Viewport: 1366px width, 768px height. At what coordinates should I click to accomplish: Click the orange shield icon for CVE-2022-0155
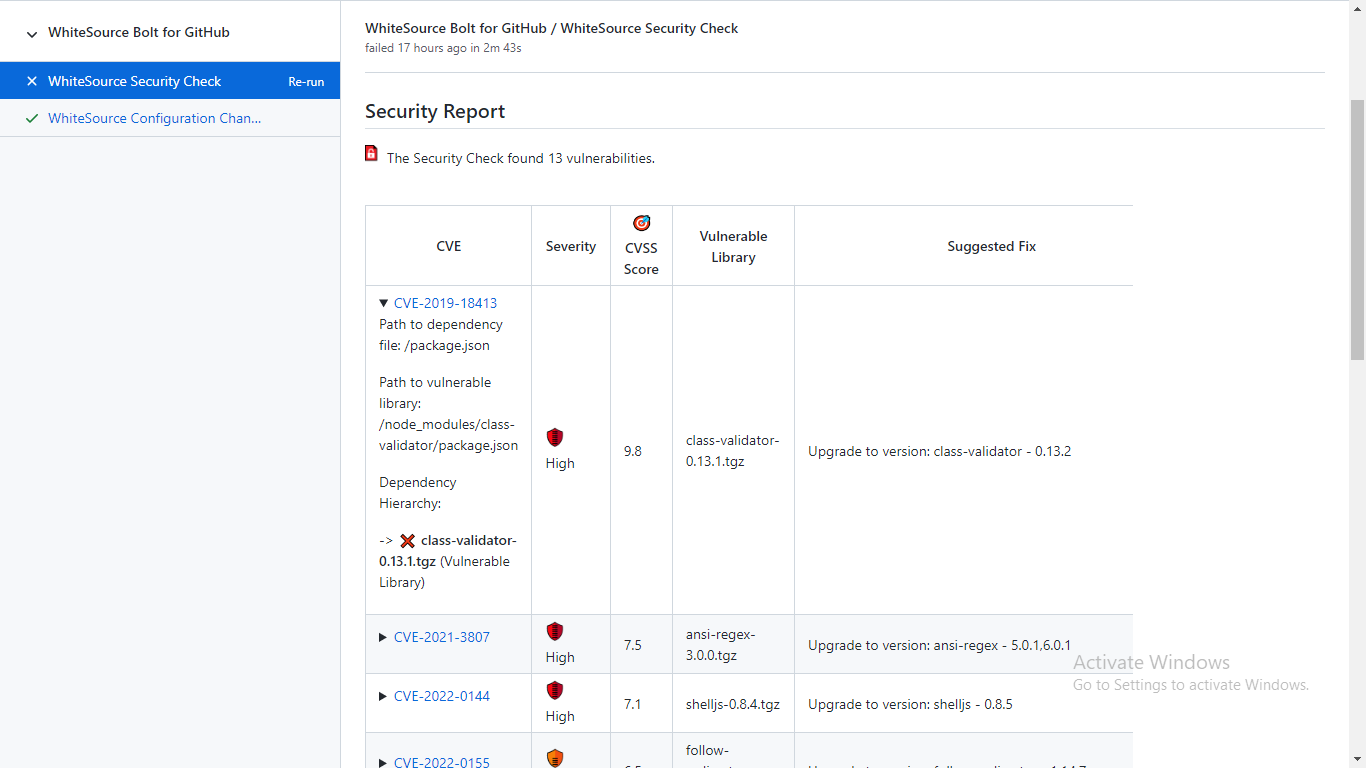pos(555,758)
